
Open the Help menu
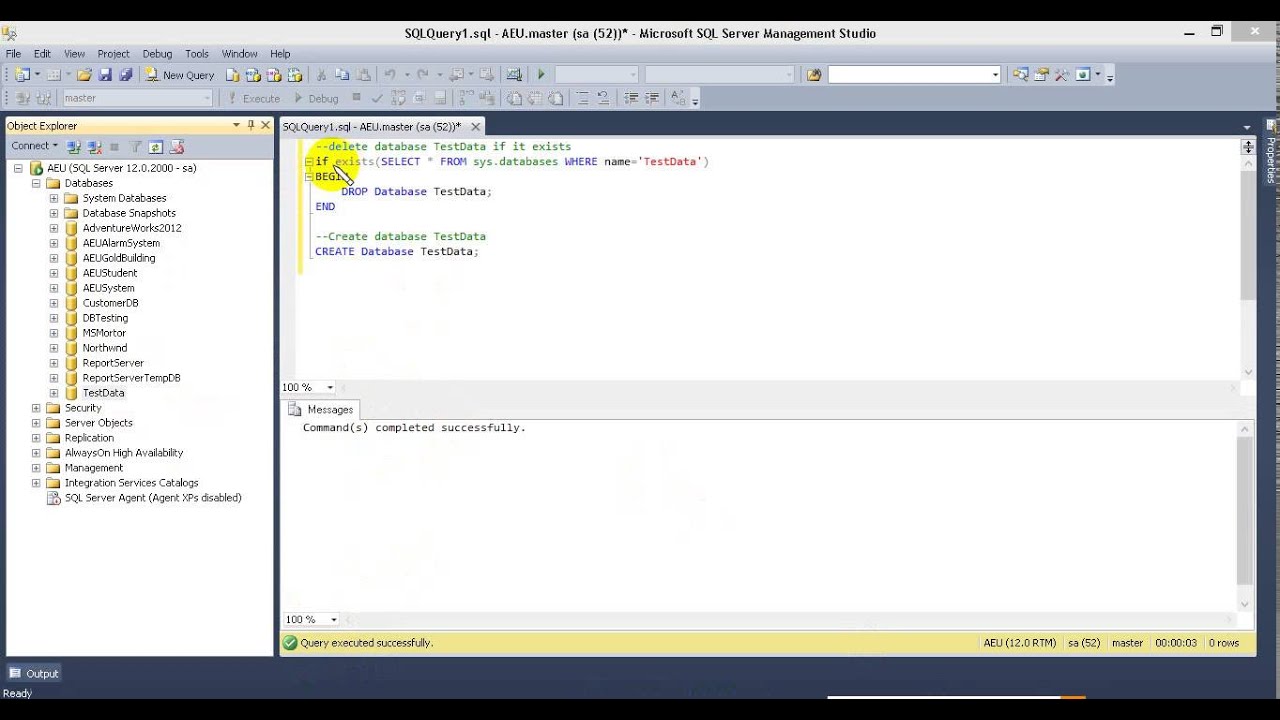click(x=280, y=54)
